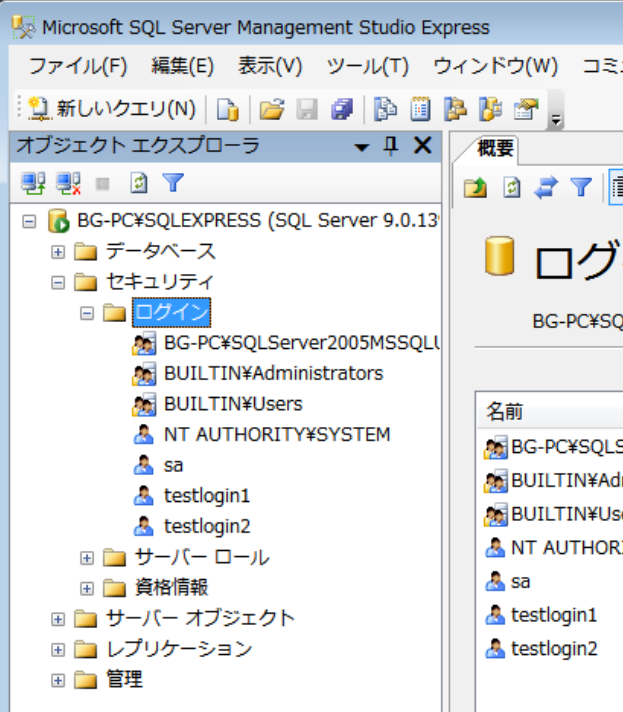The image size is (623, 712).
Task: Click the Connect icon in Object Explorer toolbar
Action: click(33, 183)
